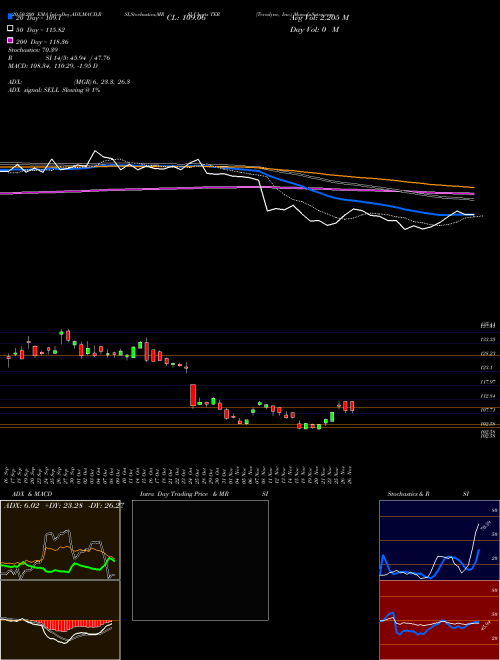Click the white 50 Day EMA legend swatch
The height and width of the screenshot is (660, 500).
tap(10, 29)
